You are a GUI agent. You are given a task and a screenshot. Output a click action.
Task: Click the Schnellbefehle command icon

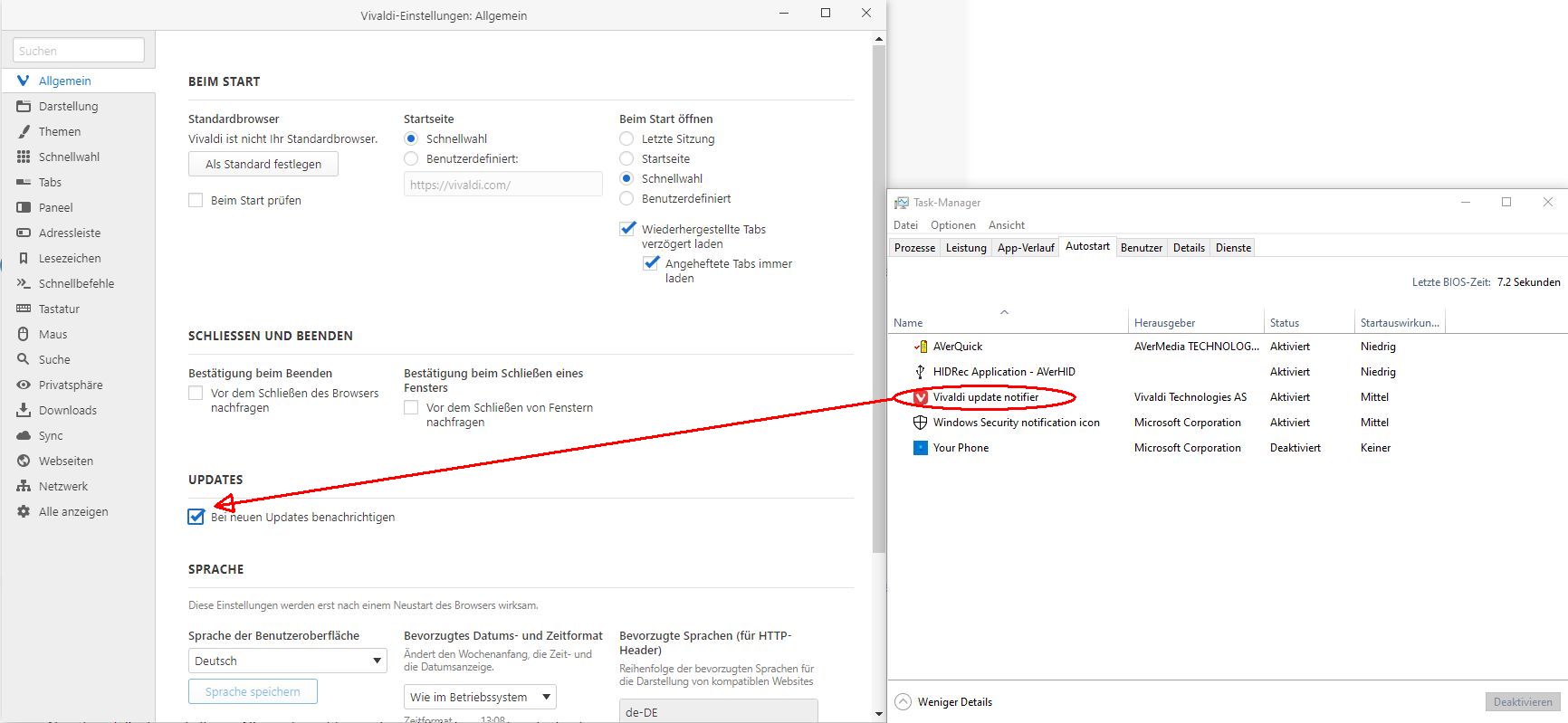pos(24,283)
